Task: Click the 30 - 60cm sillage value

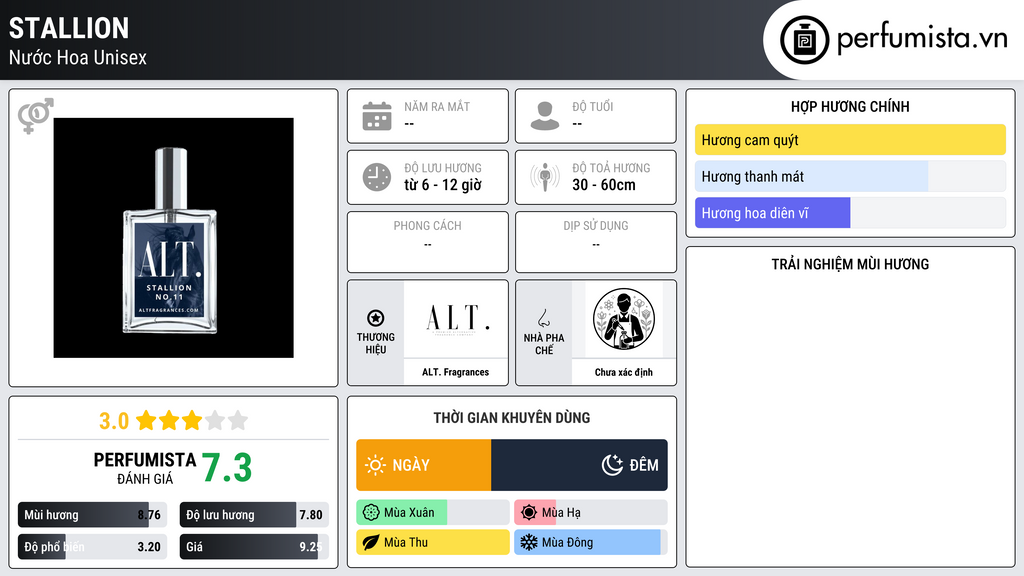Action: (x=604, y=185)
